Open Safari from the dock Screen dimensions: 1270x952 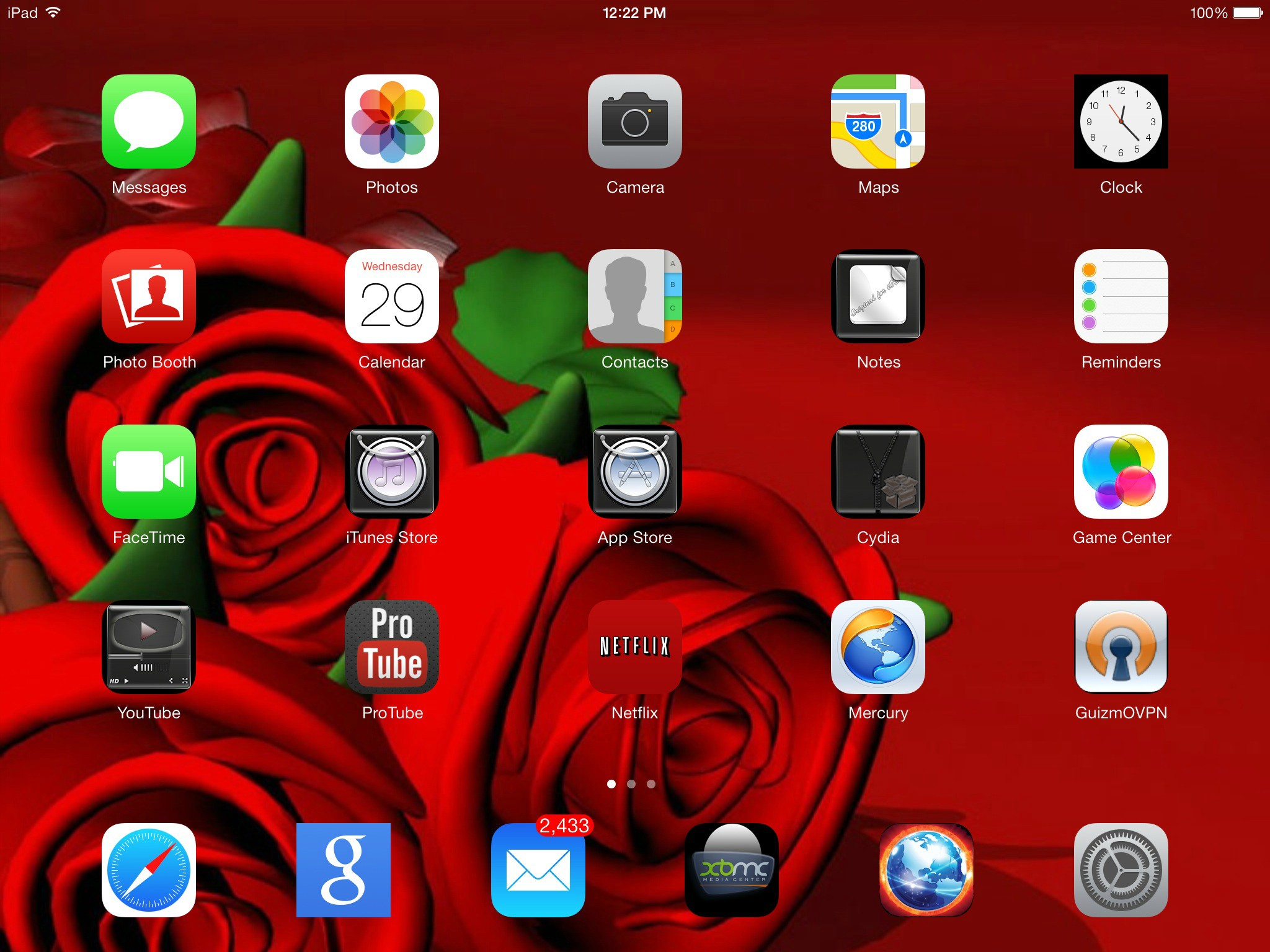pos(149,870)
